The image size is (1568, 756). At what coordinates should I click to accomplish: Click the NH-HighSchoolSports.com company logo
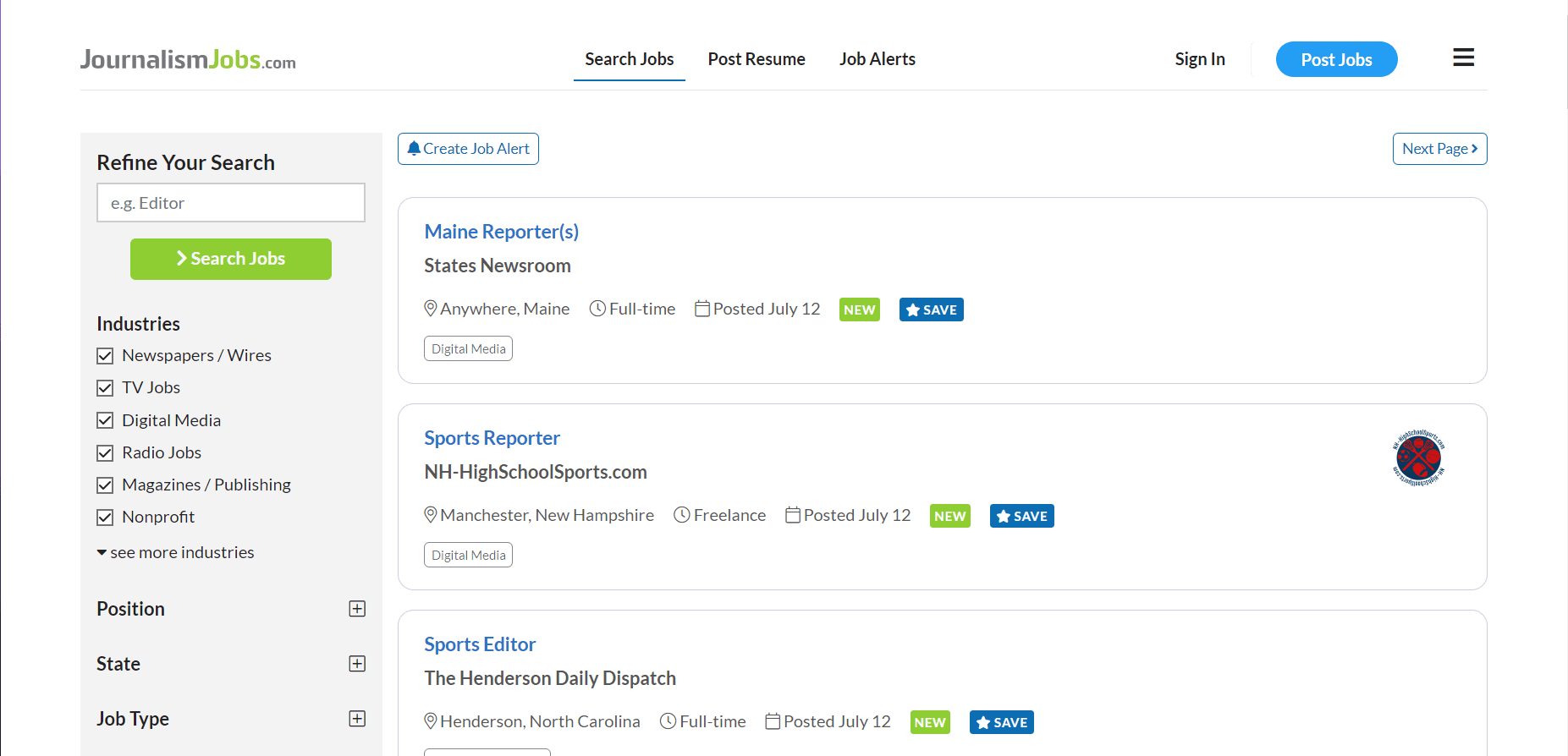click(1418, 457)
